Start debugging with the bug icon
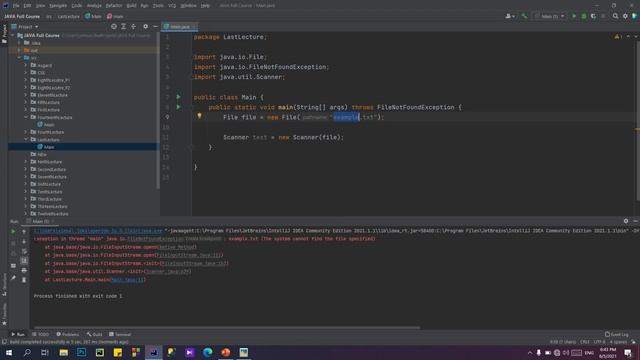 (x=584, y=16)
